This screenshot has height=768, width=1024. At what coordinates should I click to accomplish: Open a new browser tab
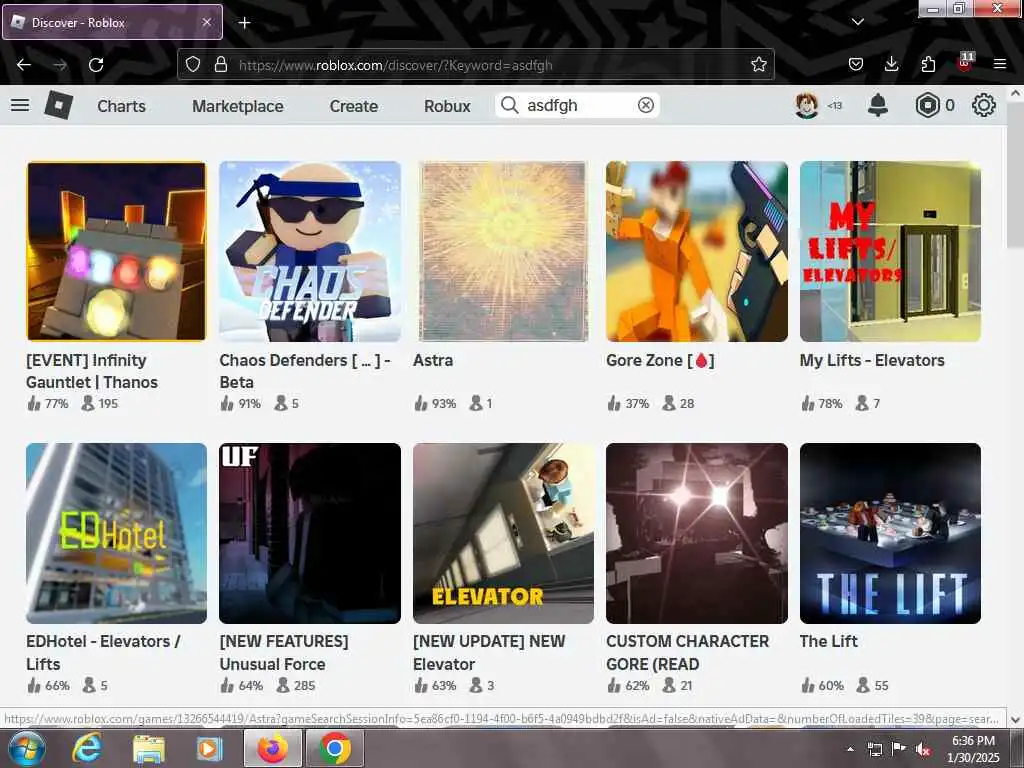pos(244,23)
